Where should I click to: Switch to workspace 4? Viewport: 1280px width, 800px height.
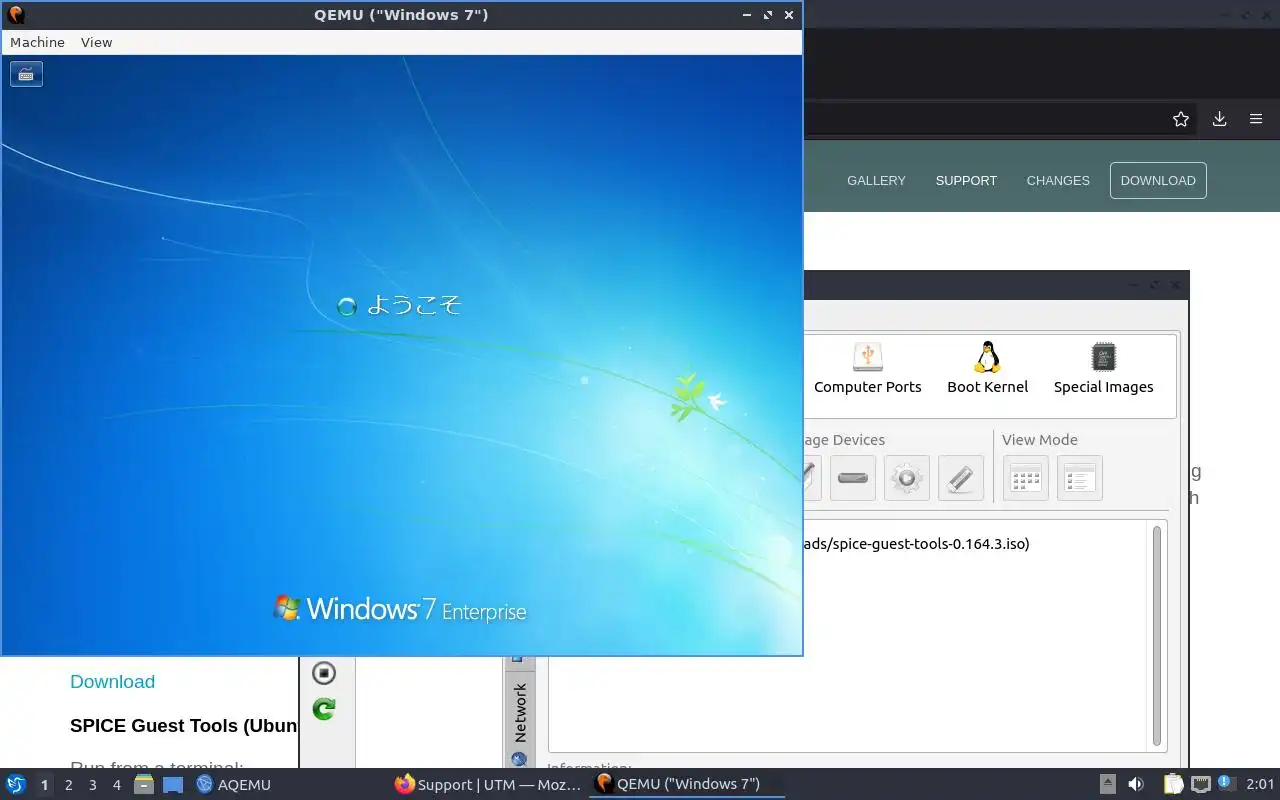pyautogui.click(x=116, y=785)
